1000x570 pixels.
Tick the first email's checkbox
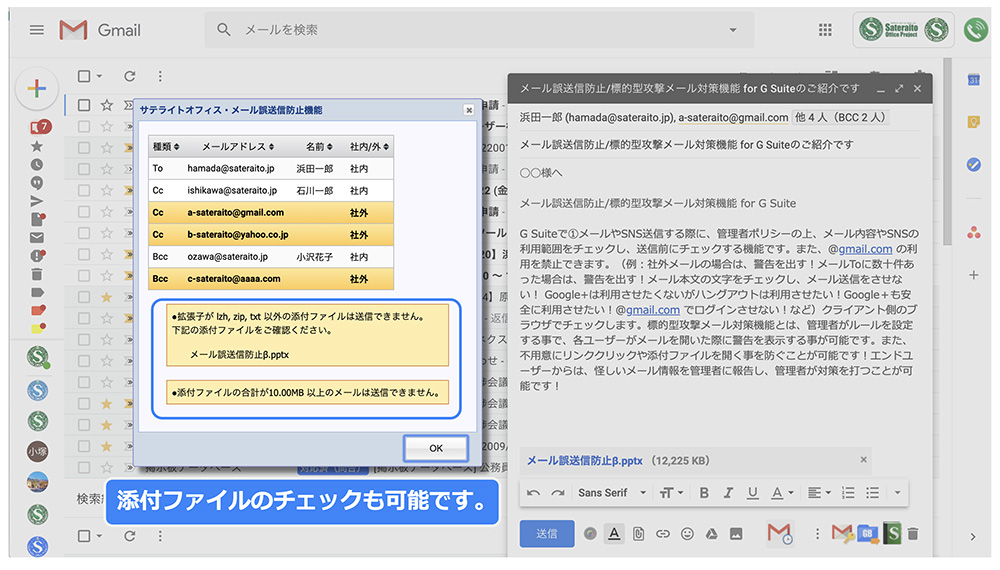click(84, 105)
